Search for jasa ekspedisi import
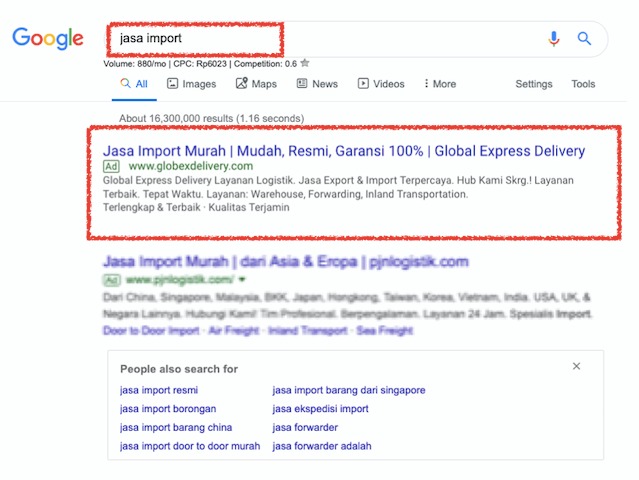This screenshot has height=480, width=639. pos(320,409)
